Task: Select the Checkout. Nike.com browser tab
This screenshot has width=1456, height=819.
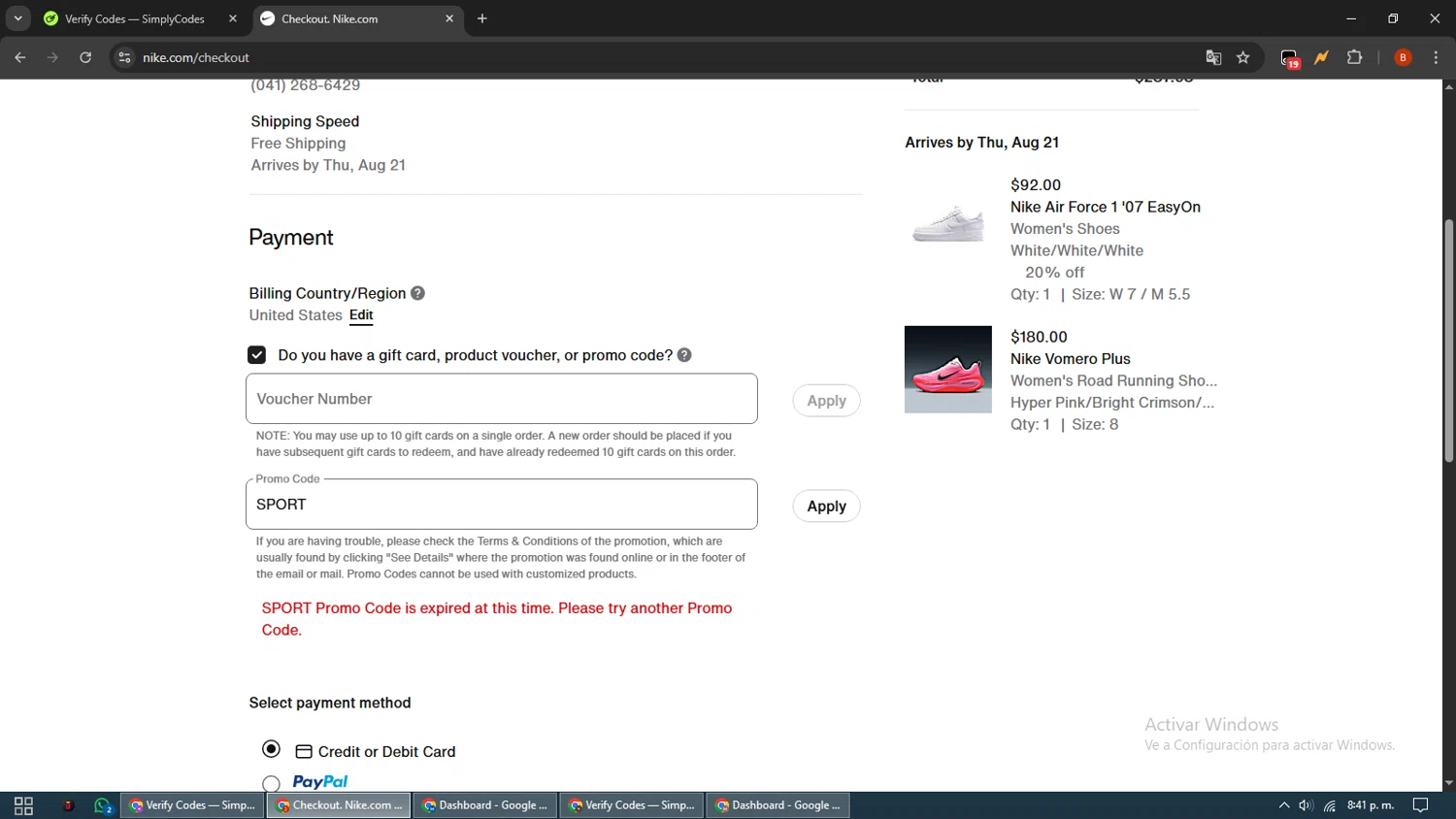Action: [x=357, y=18]
